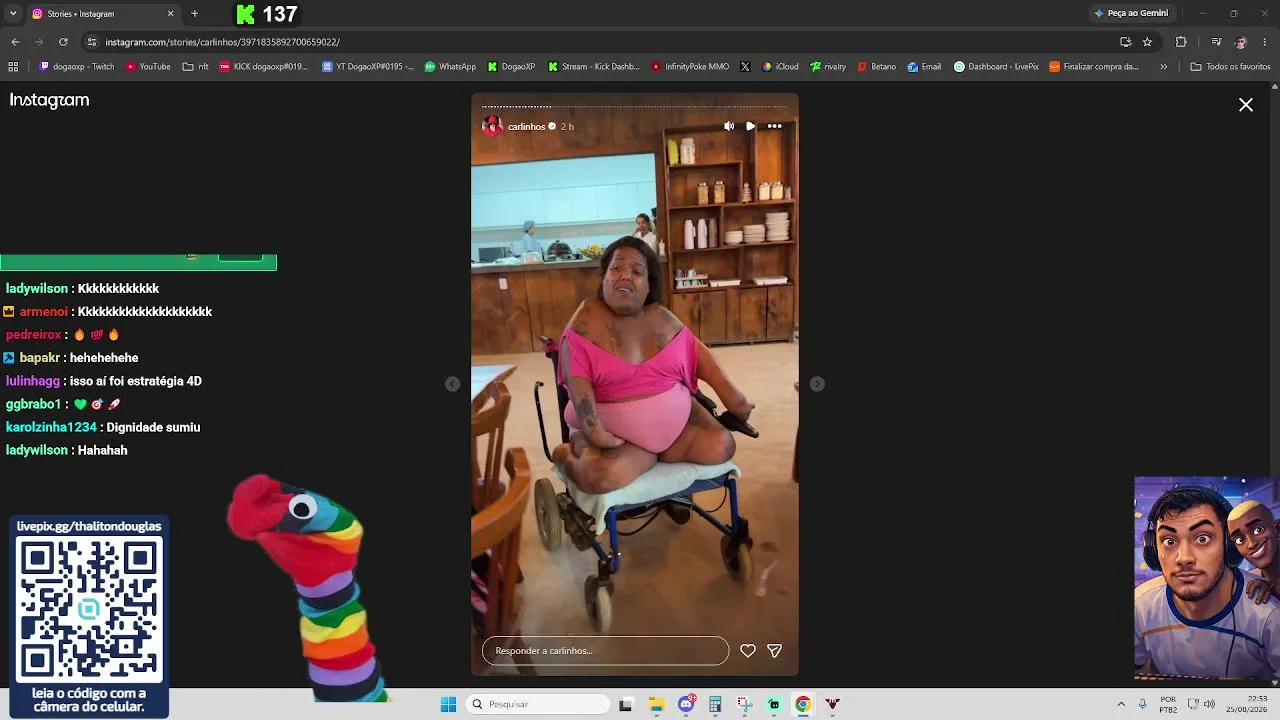The image size is (1280, 720).
Task: Open the Chrome profile avatar menu
Action: coord(1241,42)
